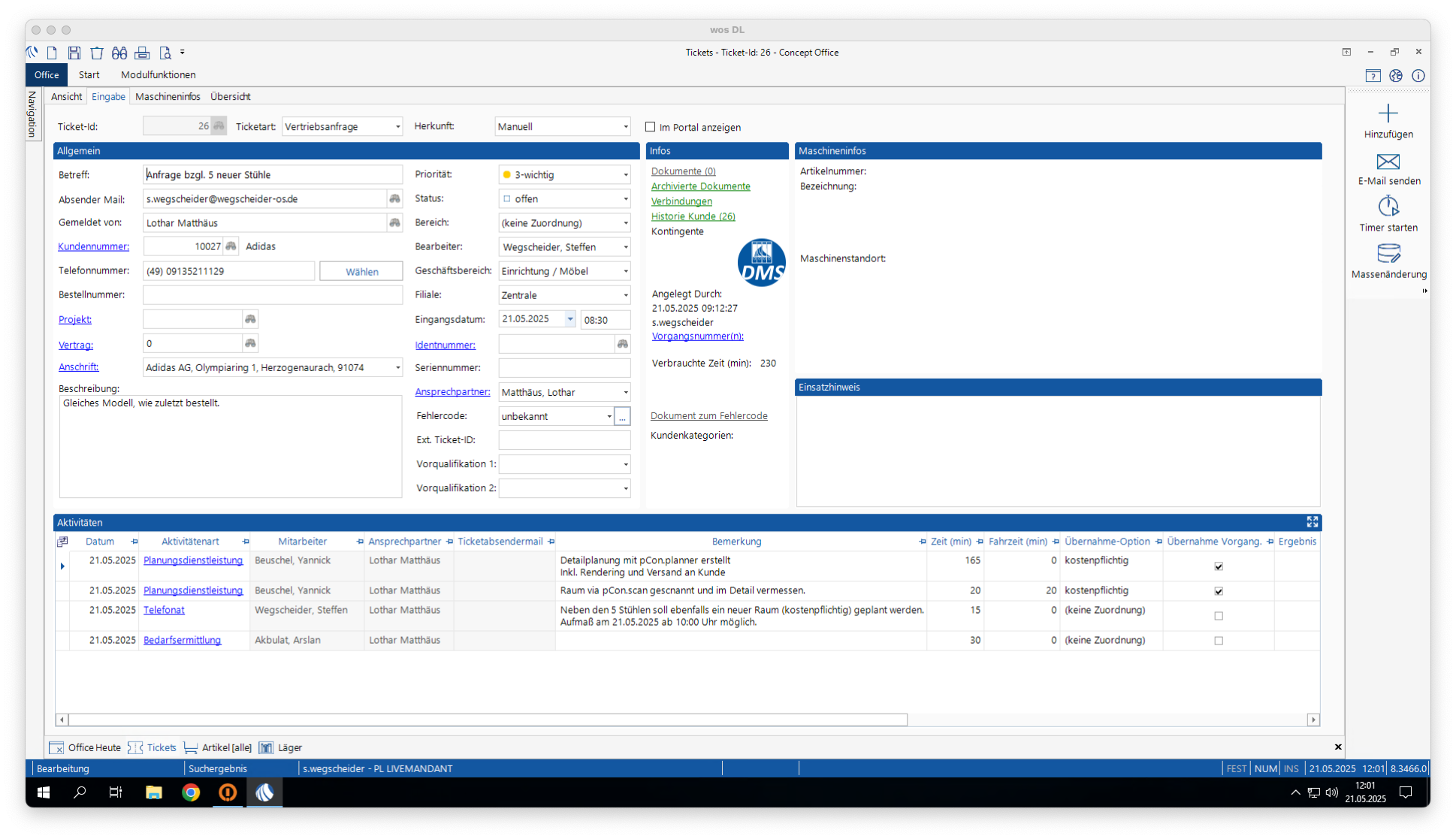
Task: Uncheck Übernahme Vorgang for first activity row
Action: 1219,566
